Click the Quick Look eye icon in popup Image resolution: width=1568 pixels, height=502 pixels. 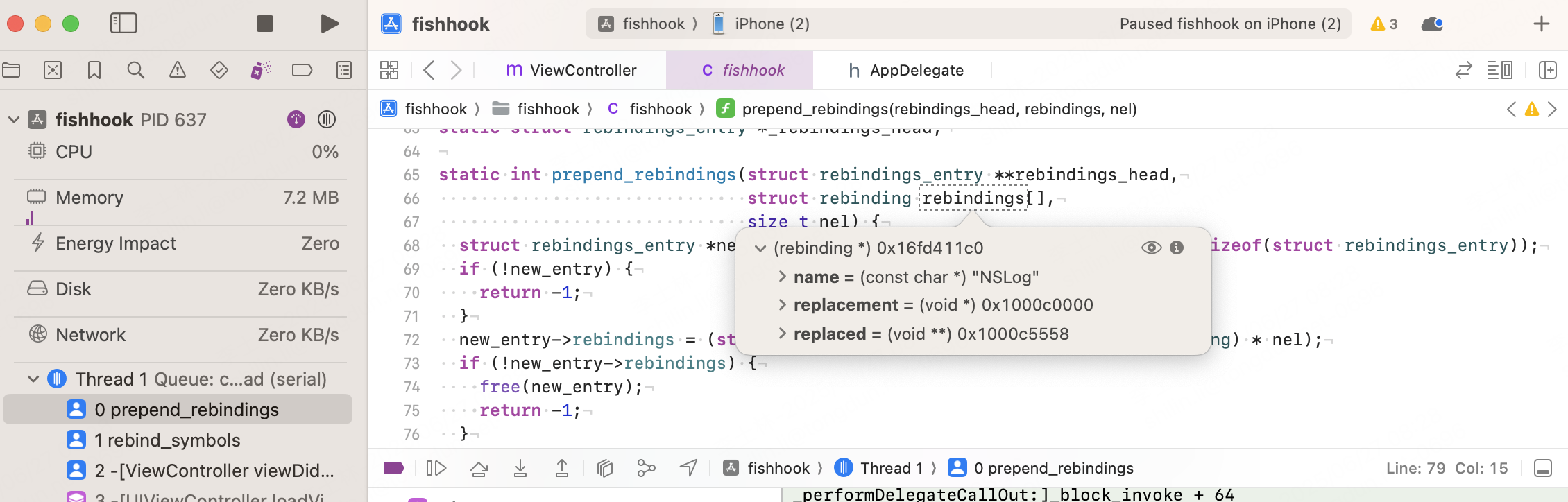pos(1152,248)
